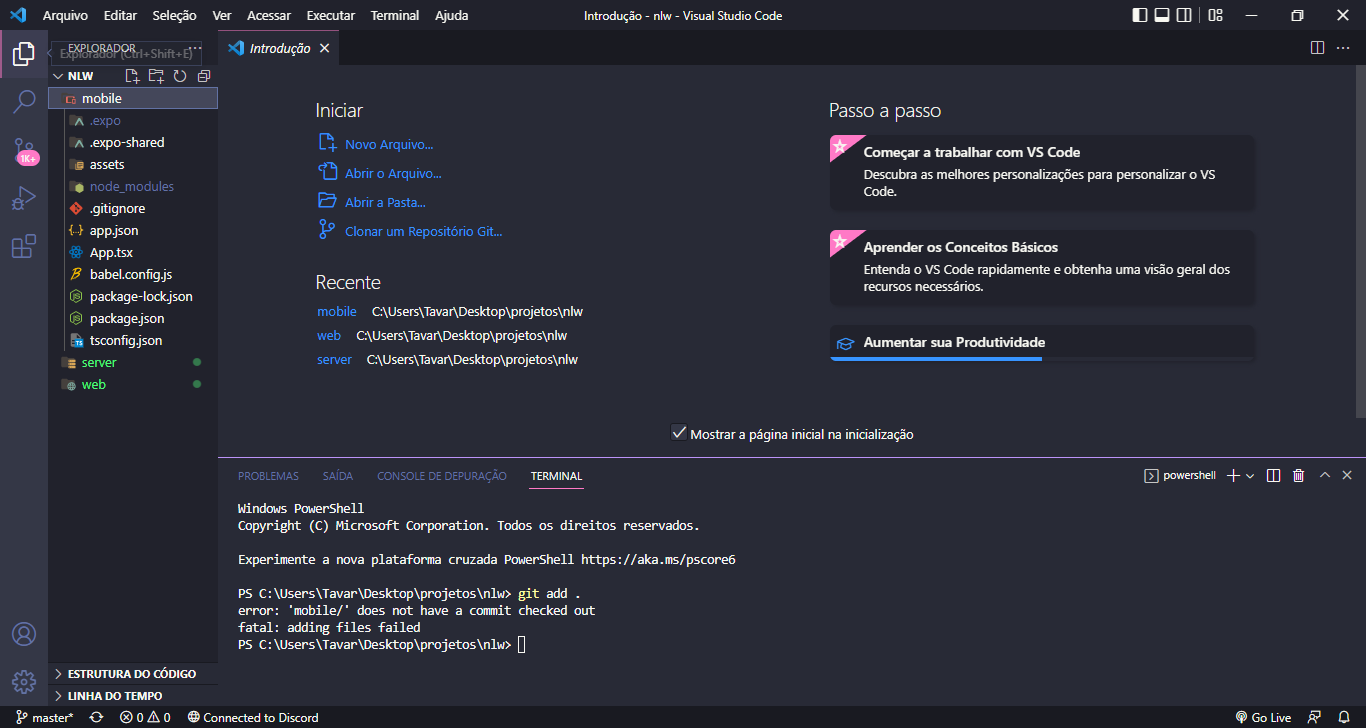The width and height of the screenshot is (1366, 728).
Task: Click the Novo Arquivo... link
Action: point(389,145)
